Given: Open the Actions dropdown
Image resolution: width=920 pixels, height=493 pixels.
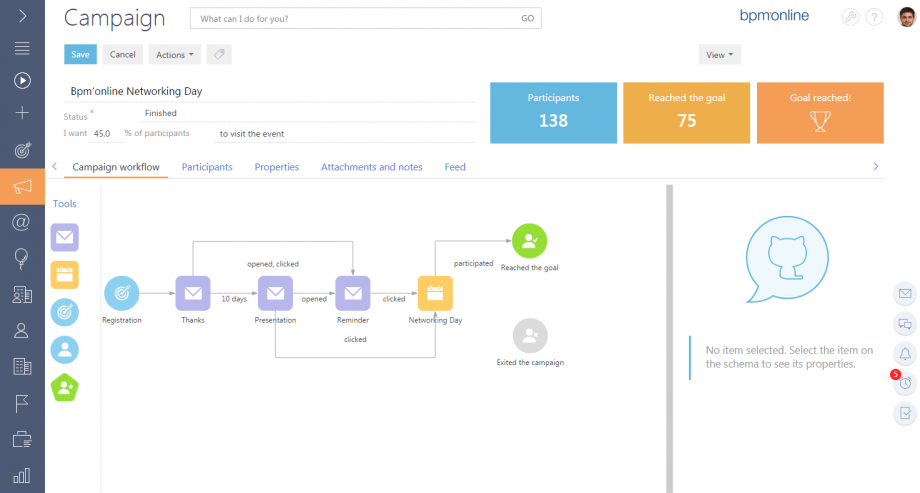Looking at the screenshot, I should 174,55.
